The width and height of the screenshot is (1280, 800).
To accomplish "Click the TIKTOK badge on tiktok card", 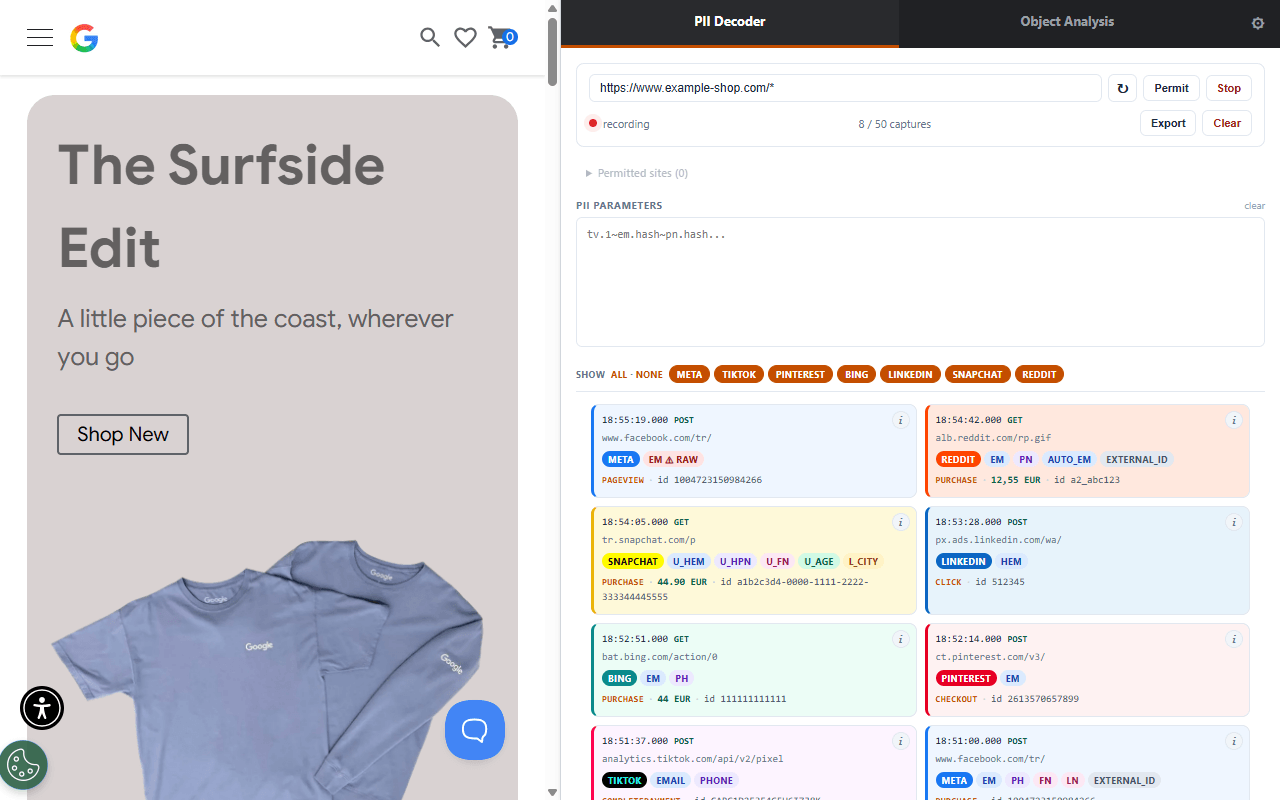I will click(x=625, y=780).
